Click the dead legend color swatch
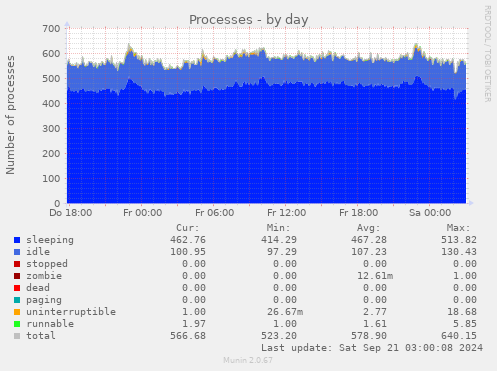 click(17, 288)
